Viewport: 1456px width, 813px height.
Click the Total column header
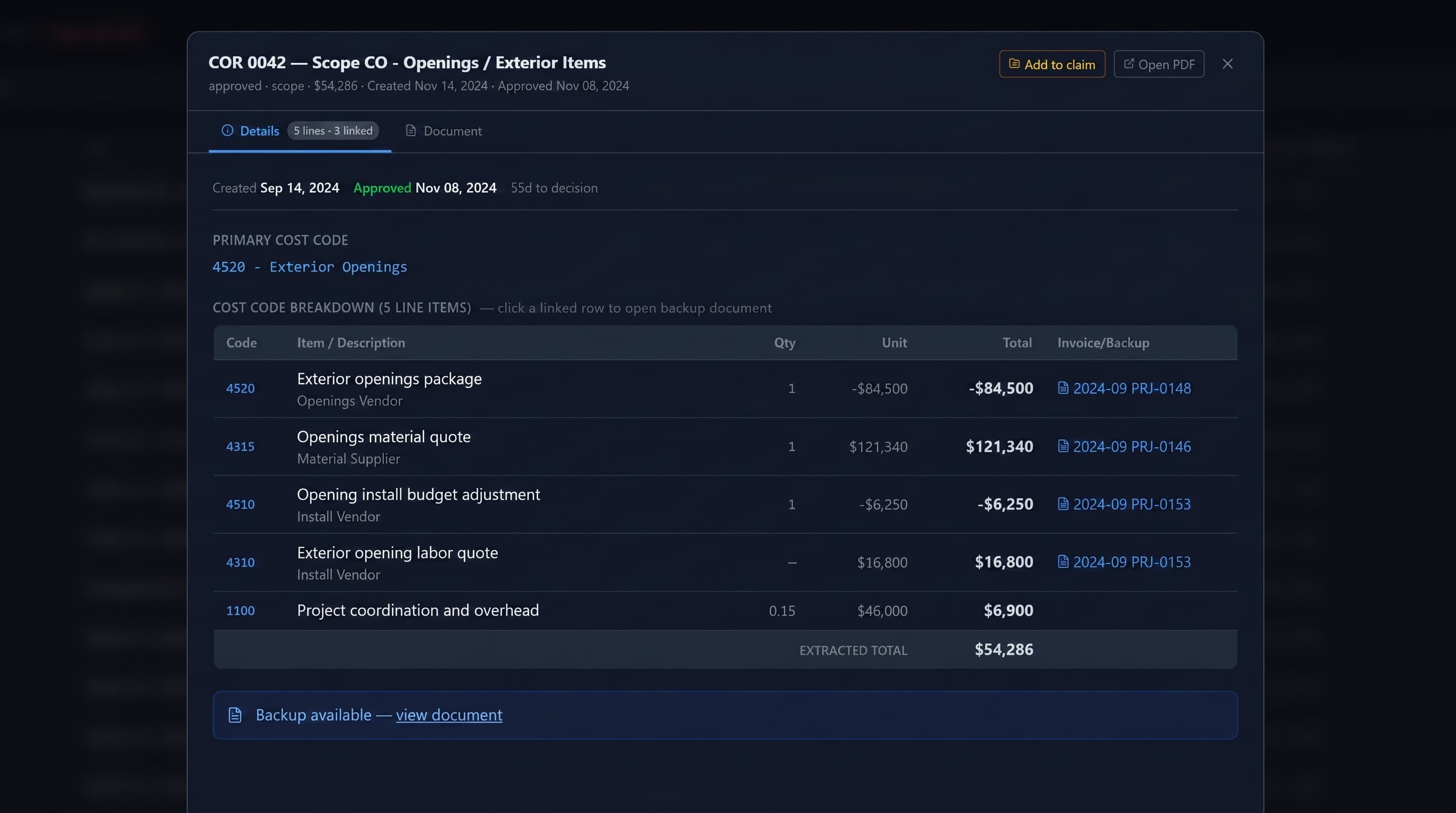point(1017,342)
